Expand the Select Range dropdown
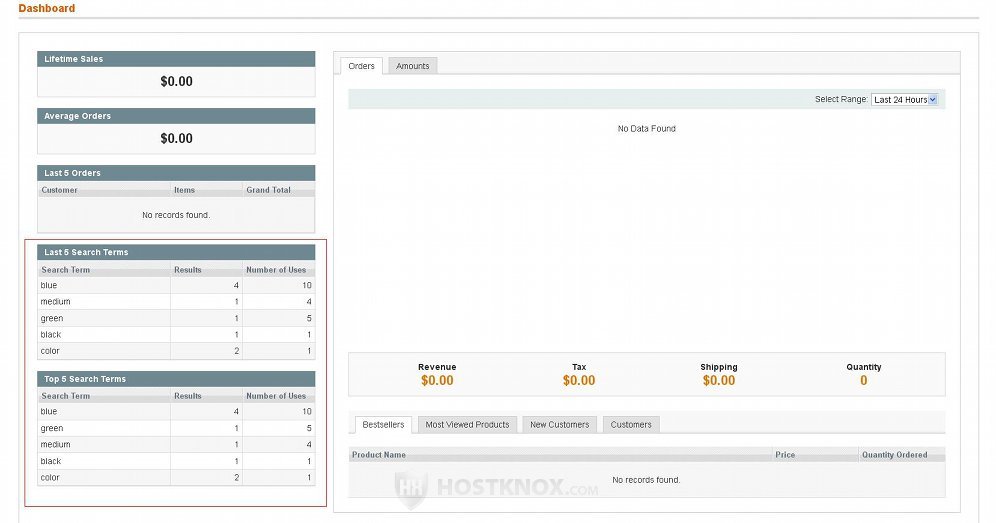 tap(904, 100)
